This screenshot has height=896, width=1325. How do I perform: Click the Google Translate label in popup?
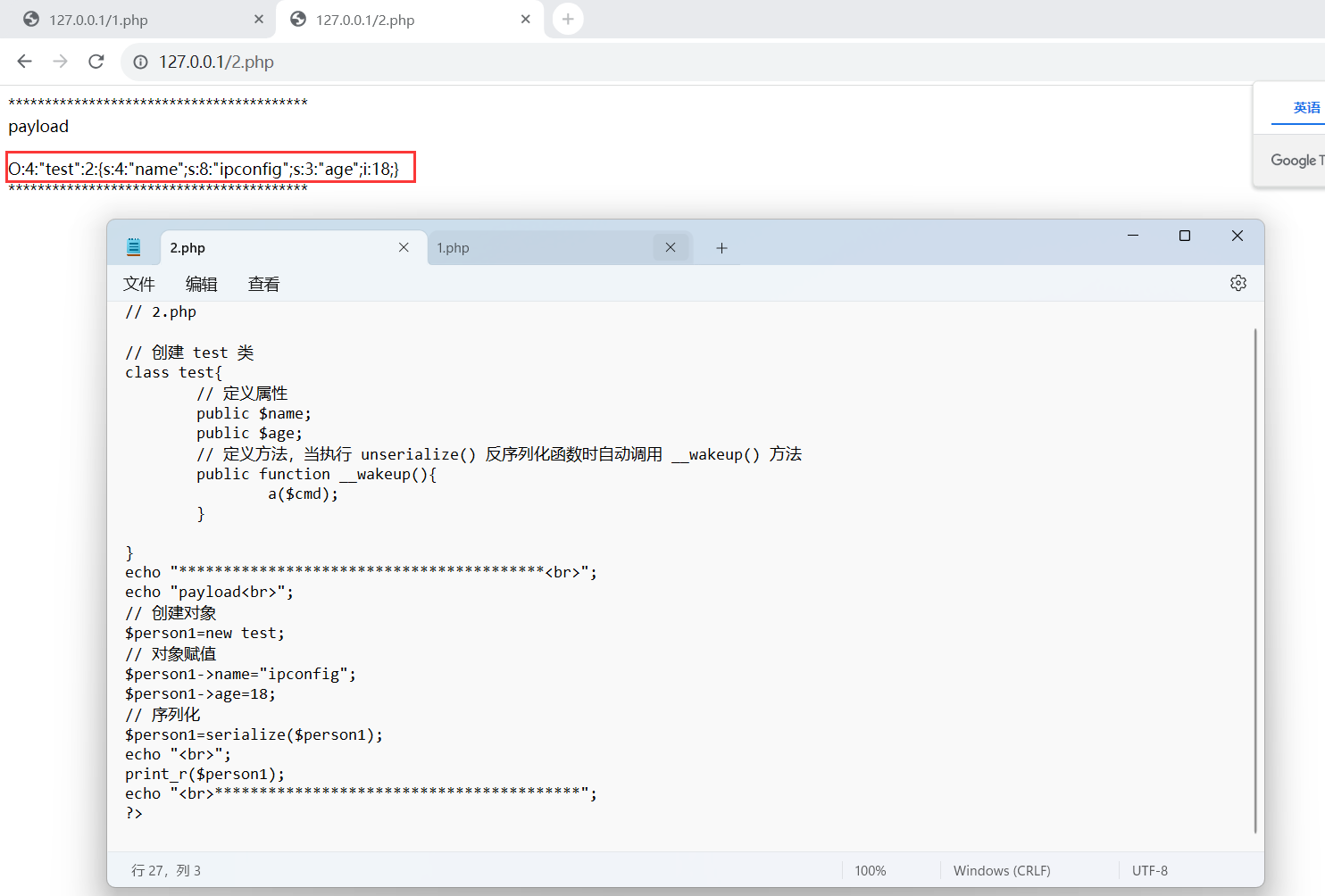coord(1297,160)
